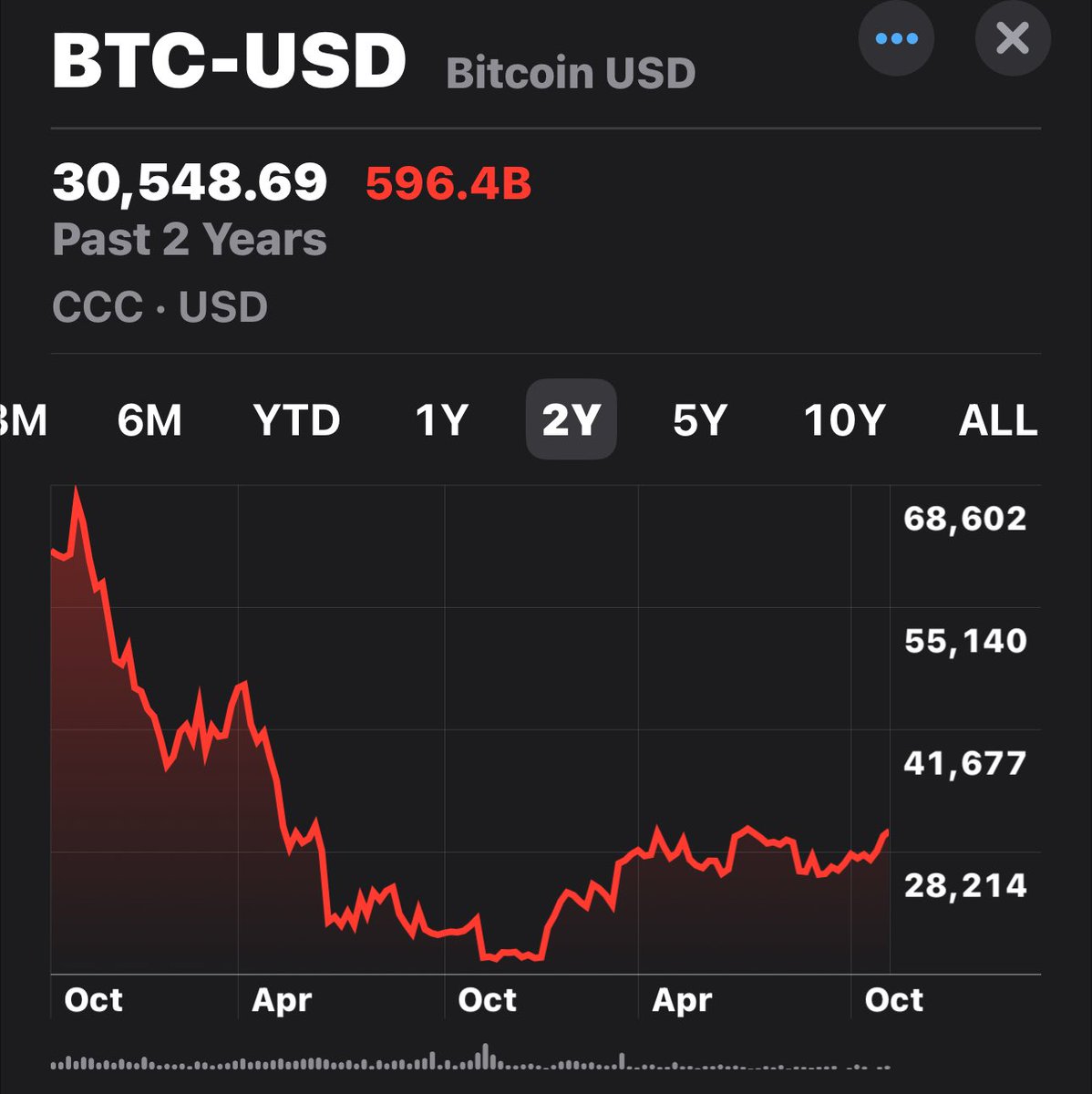
Task: Tap the Bitcoin USD subtitle text
Action: click(x=571, y=73)
